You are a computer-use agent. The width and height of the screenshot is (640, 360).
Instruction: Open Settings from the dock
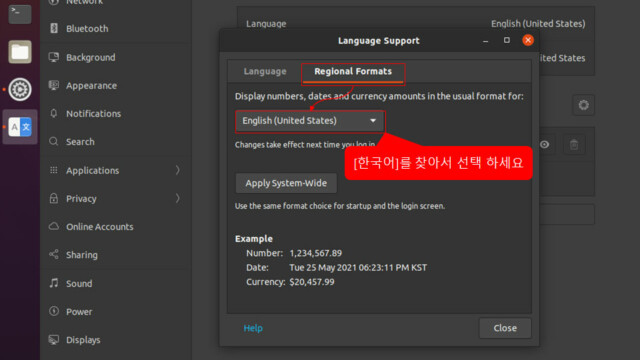pyautogui.click(x=20, y=89)
